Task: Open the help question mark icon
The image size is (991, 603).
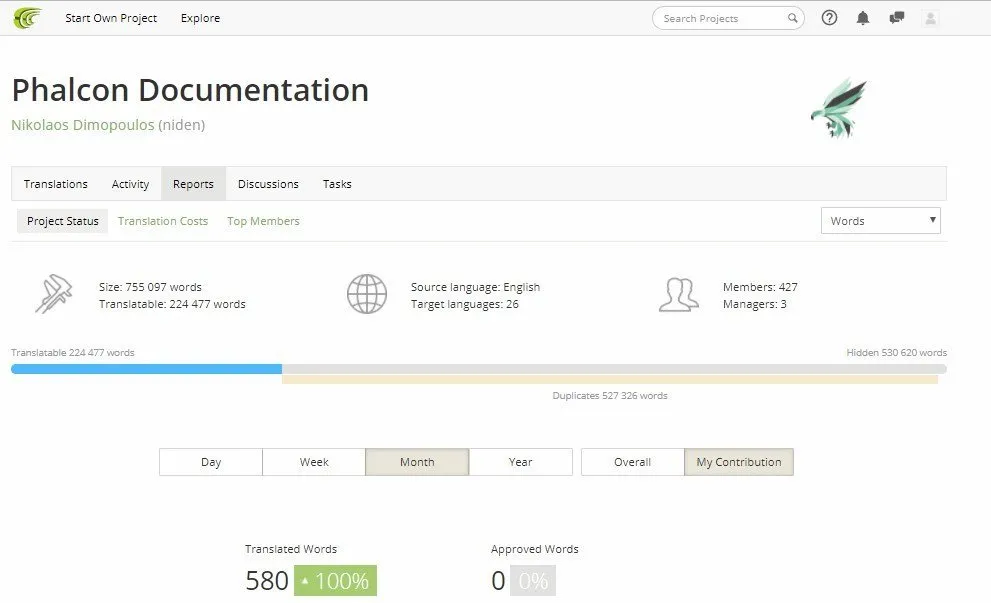Action: (829, 18)
